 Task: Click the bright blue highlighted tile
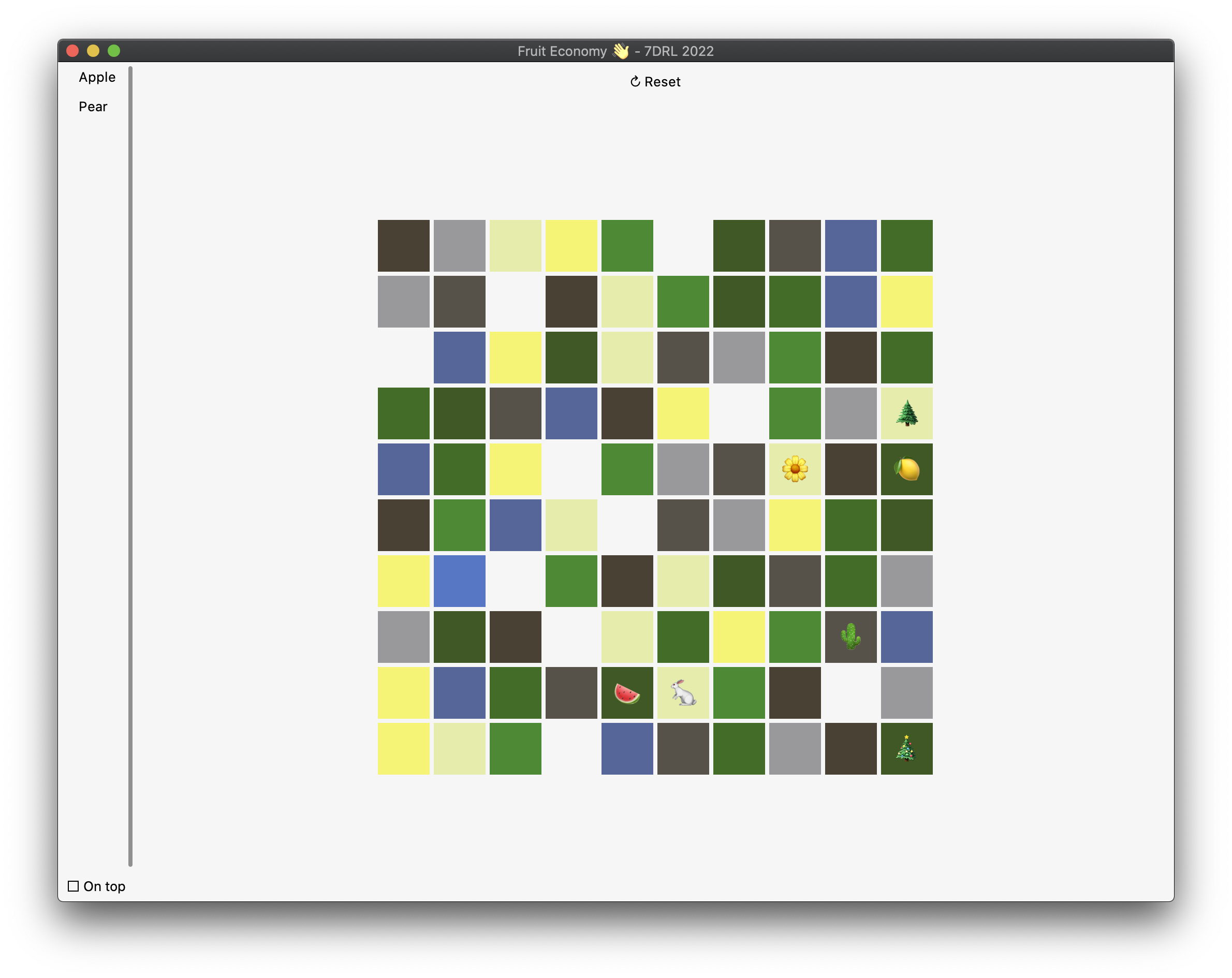point(460,581)
